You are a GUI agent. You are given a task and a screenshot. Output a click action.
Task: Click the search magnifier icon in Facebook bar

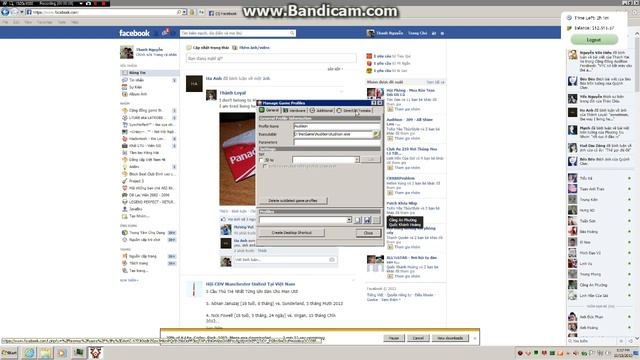292,33
